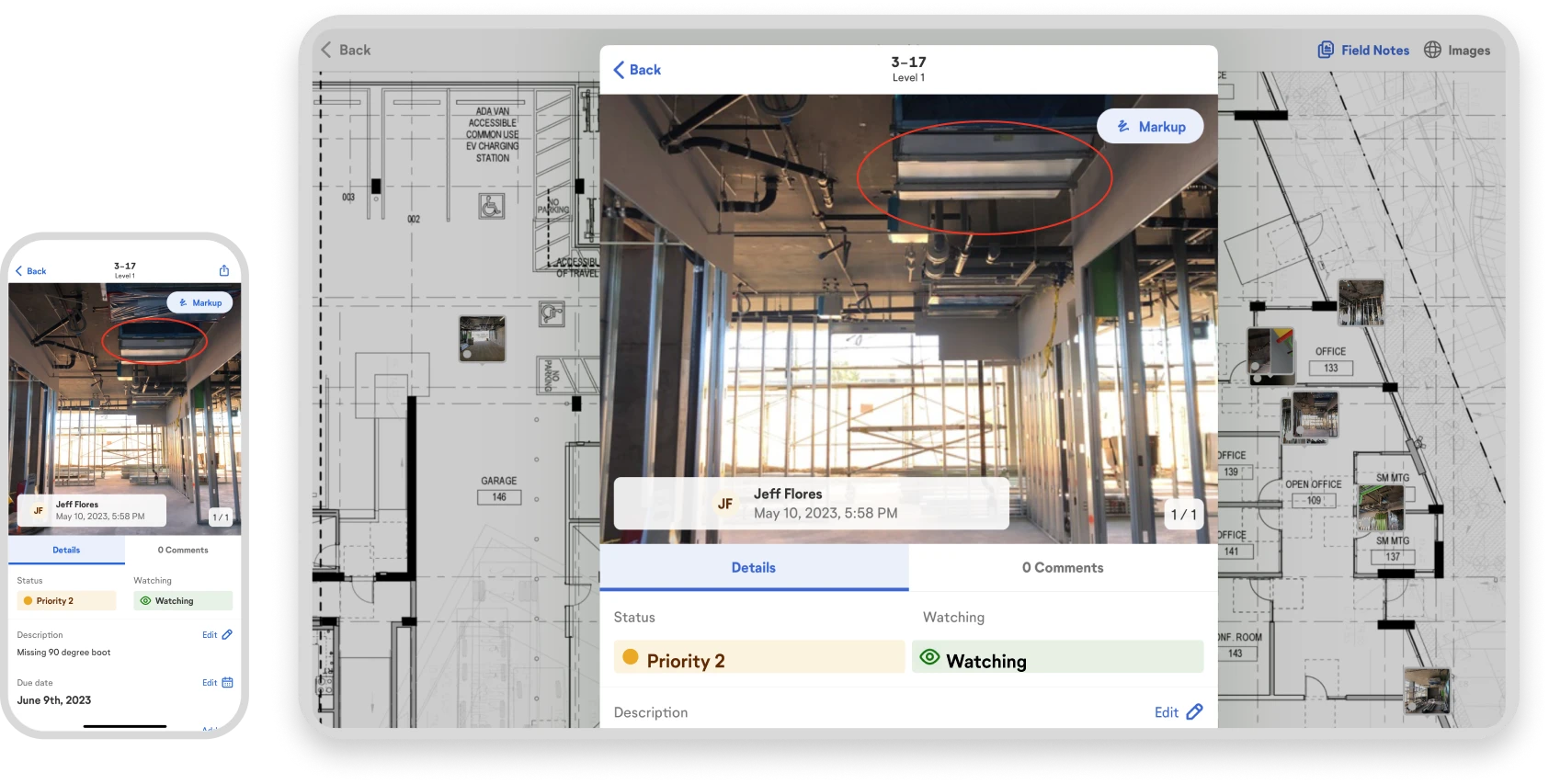This screenshot has width=1549, height=784.
Task: Switch to 0 Comments tab on tablet
Action: (1062, 568)
